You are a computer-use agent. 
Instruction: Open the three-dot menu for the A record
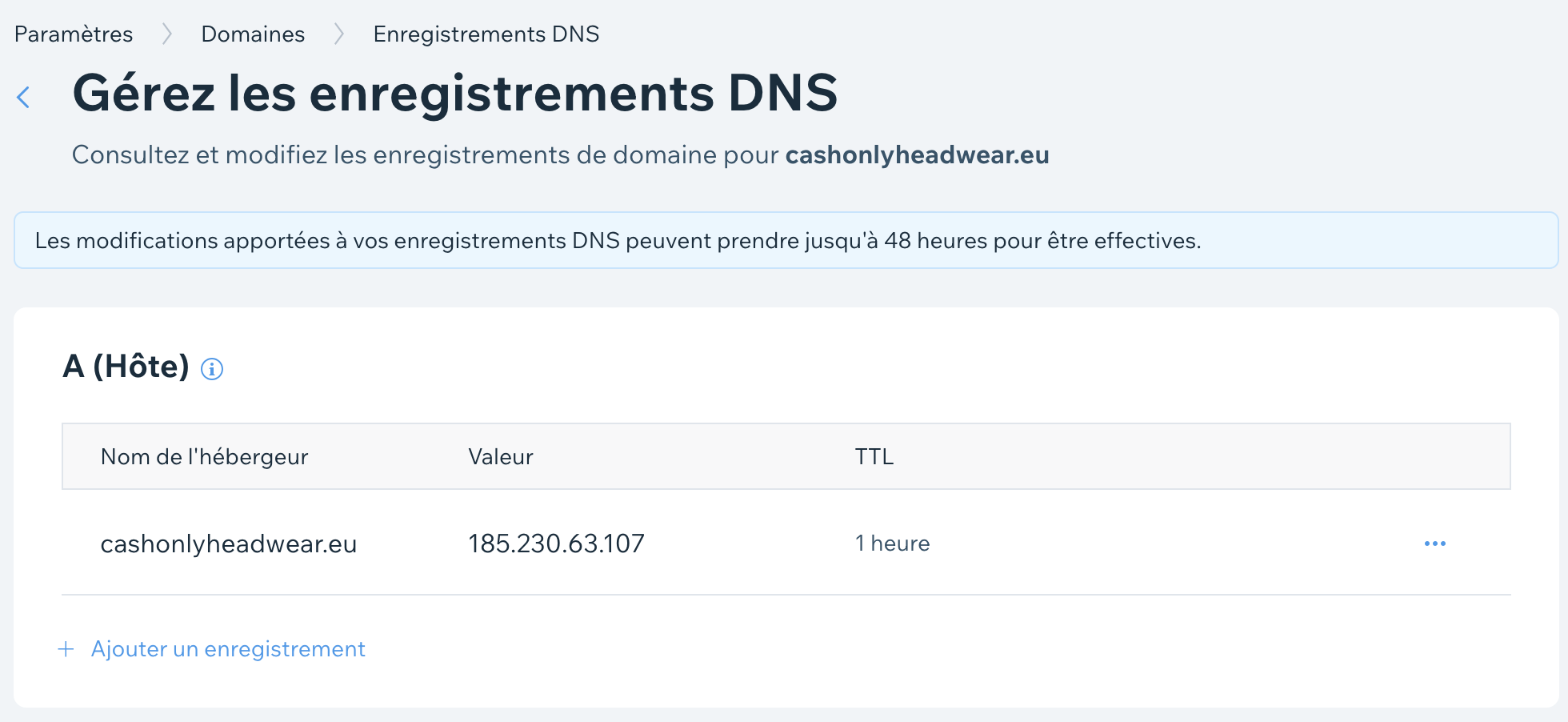[x=1434, y=544]
